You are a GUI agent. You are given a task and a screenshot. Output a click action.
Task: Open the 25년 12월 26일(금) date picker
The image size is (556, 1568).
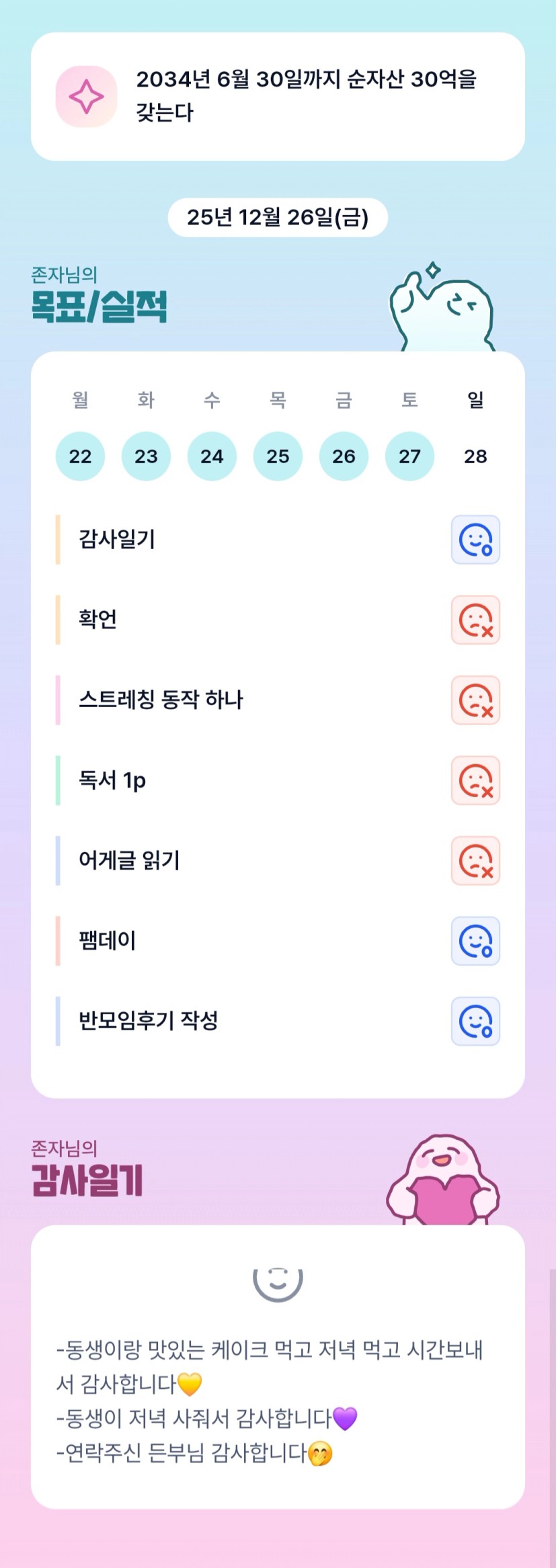point(278,218)
